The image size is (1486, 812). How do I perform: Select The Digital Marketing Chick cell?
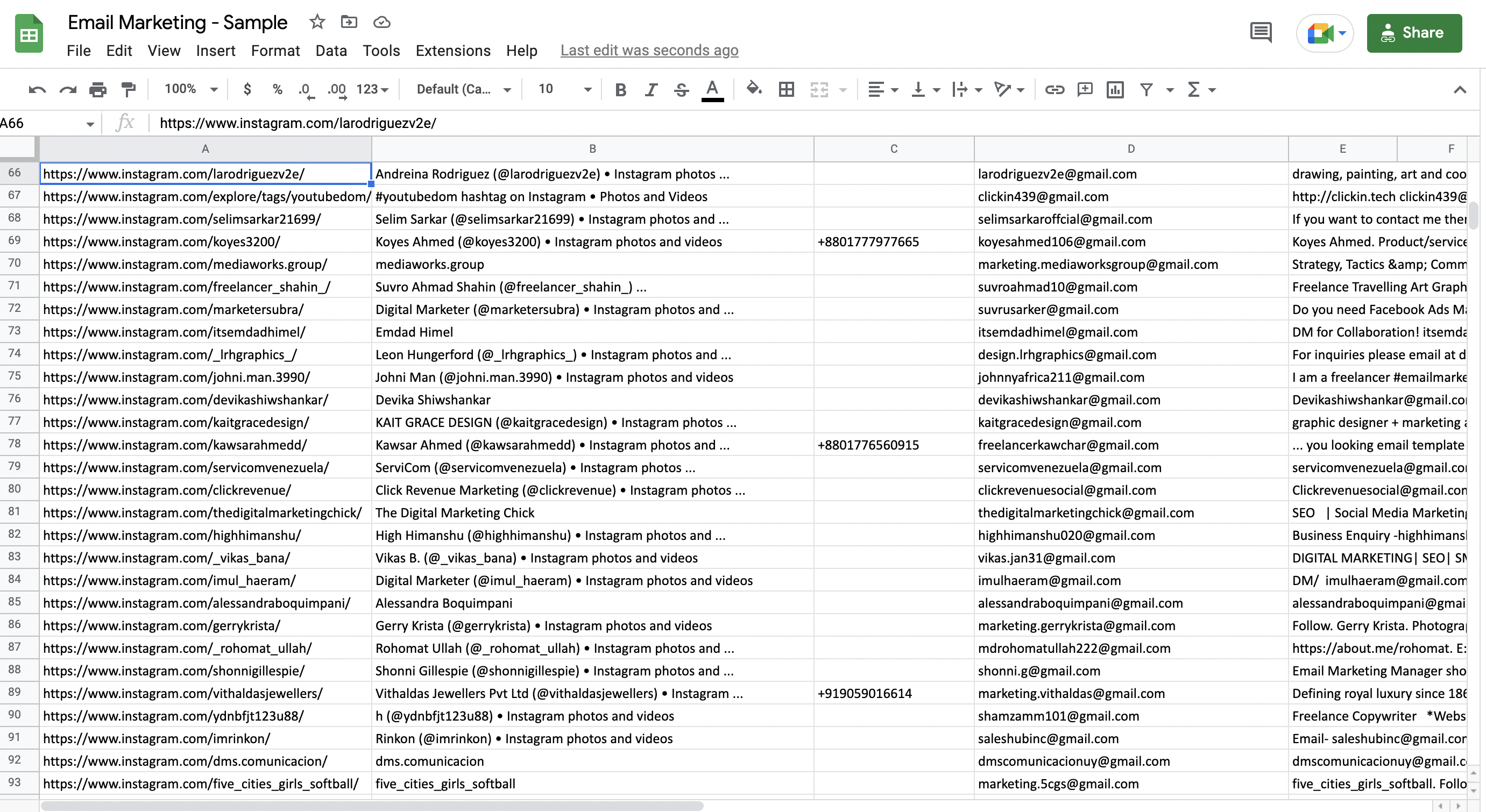point(592,512)
